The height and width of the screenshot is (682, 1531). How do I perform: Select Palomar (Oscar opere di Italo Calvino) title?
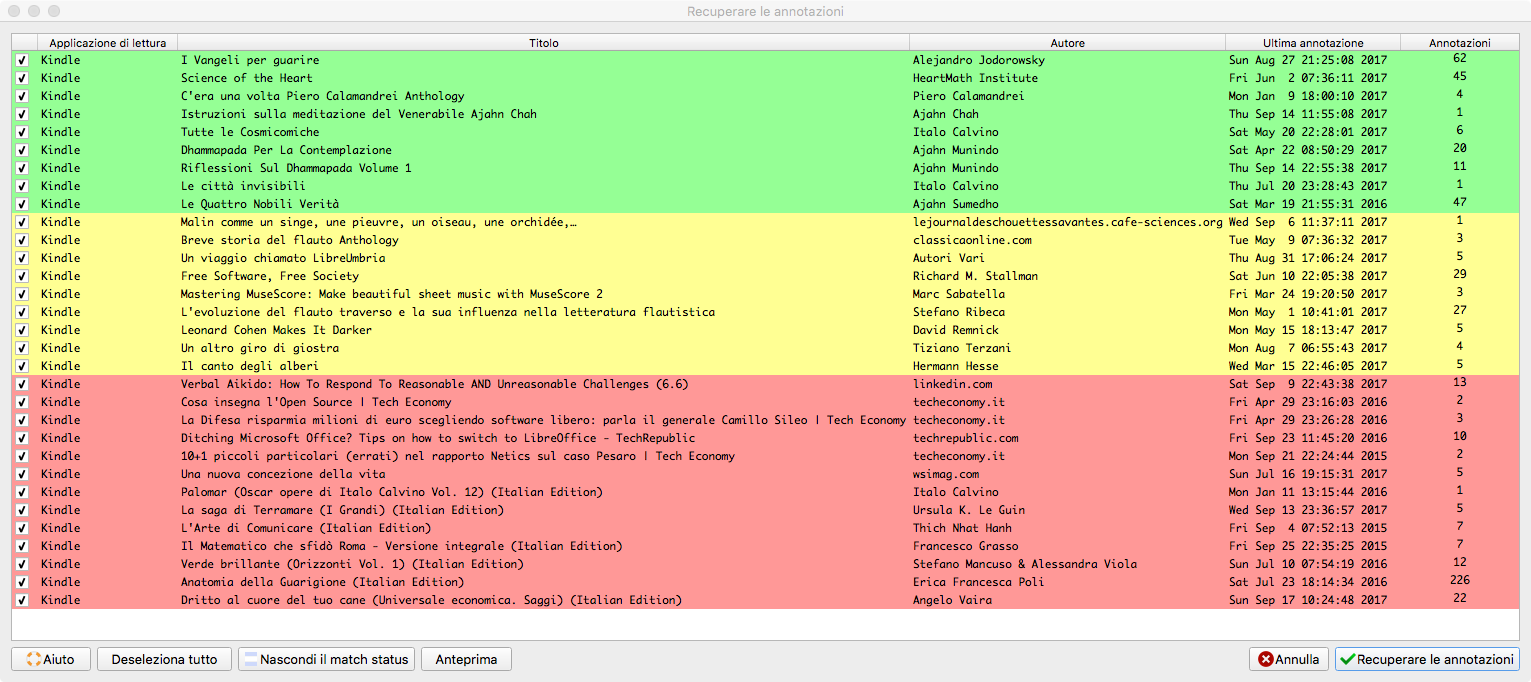pos(392,492)
